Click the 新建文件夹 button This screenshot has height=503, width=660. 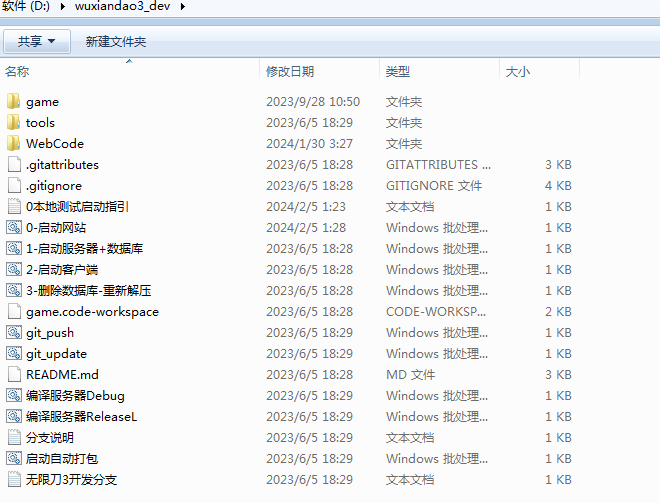pos(116,41)
